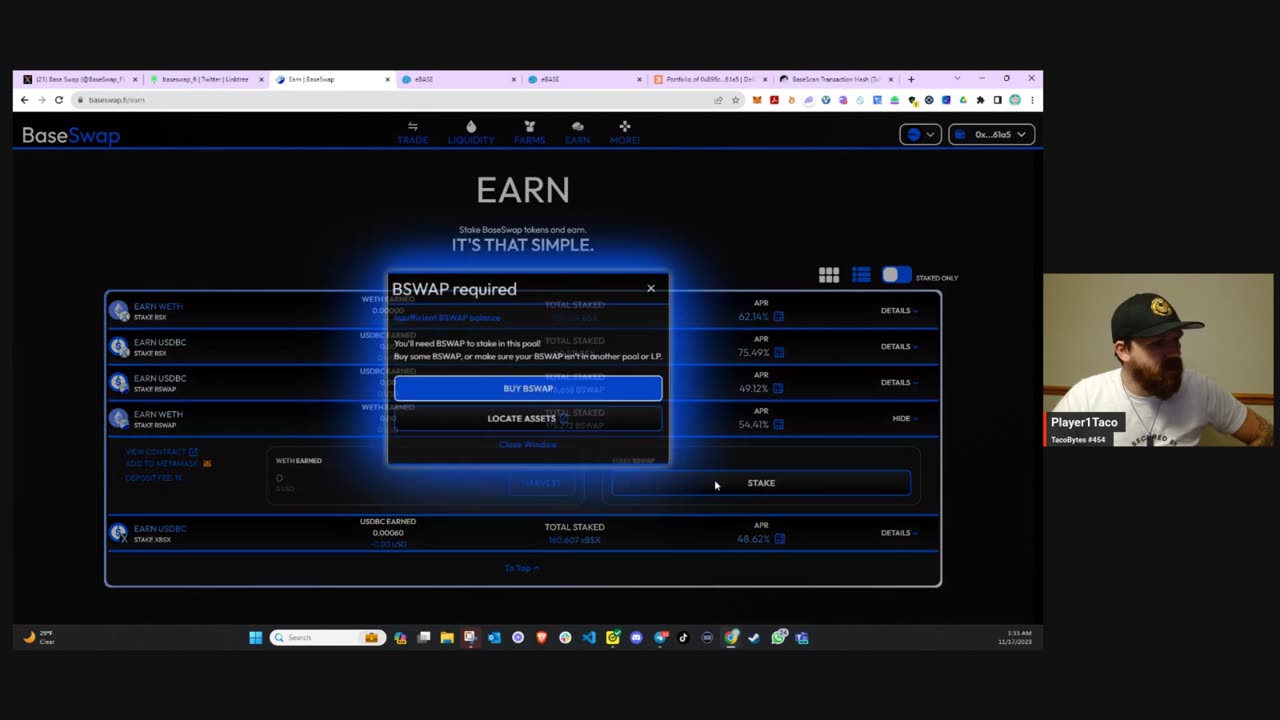This screenshot has width=1280, height=720.
Task: Click the EARN WETH Stake BSX pool row
Action: [523, 310]
